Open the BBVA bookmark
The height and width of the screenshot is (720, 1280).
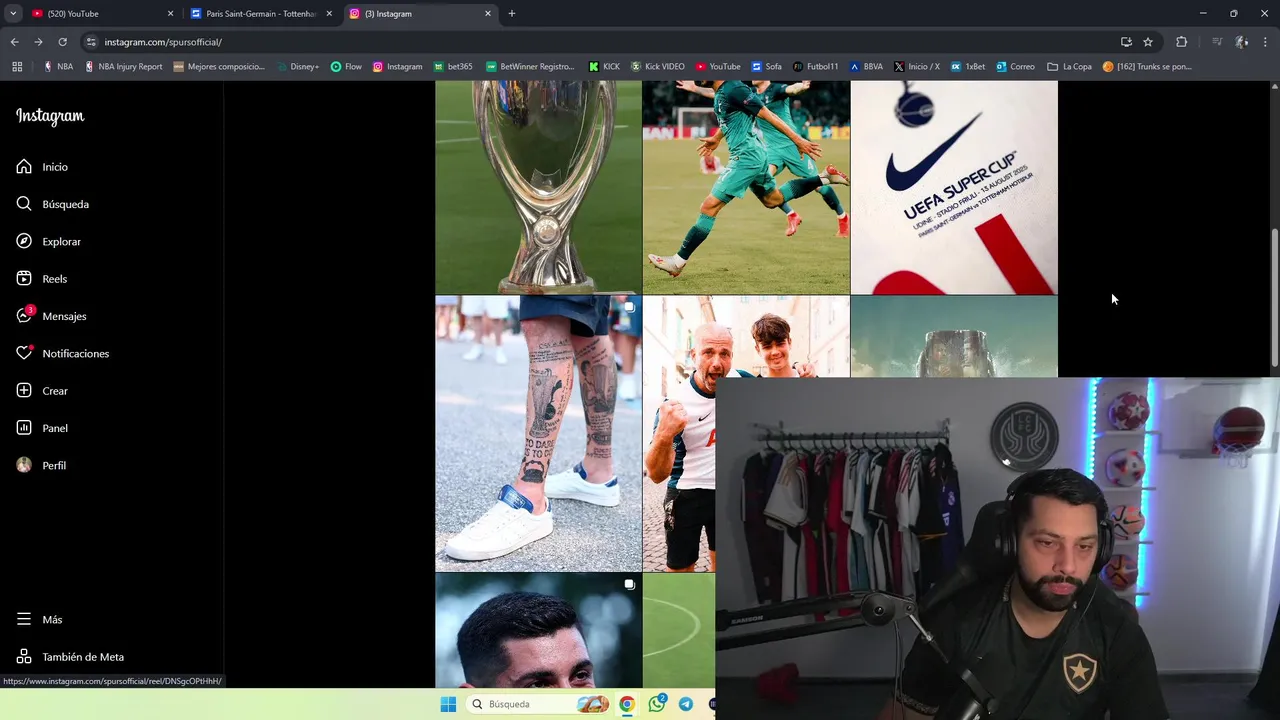tap(866, 67)
